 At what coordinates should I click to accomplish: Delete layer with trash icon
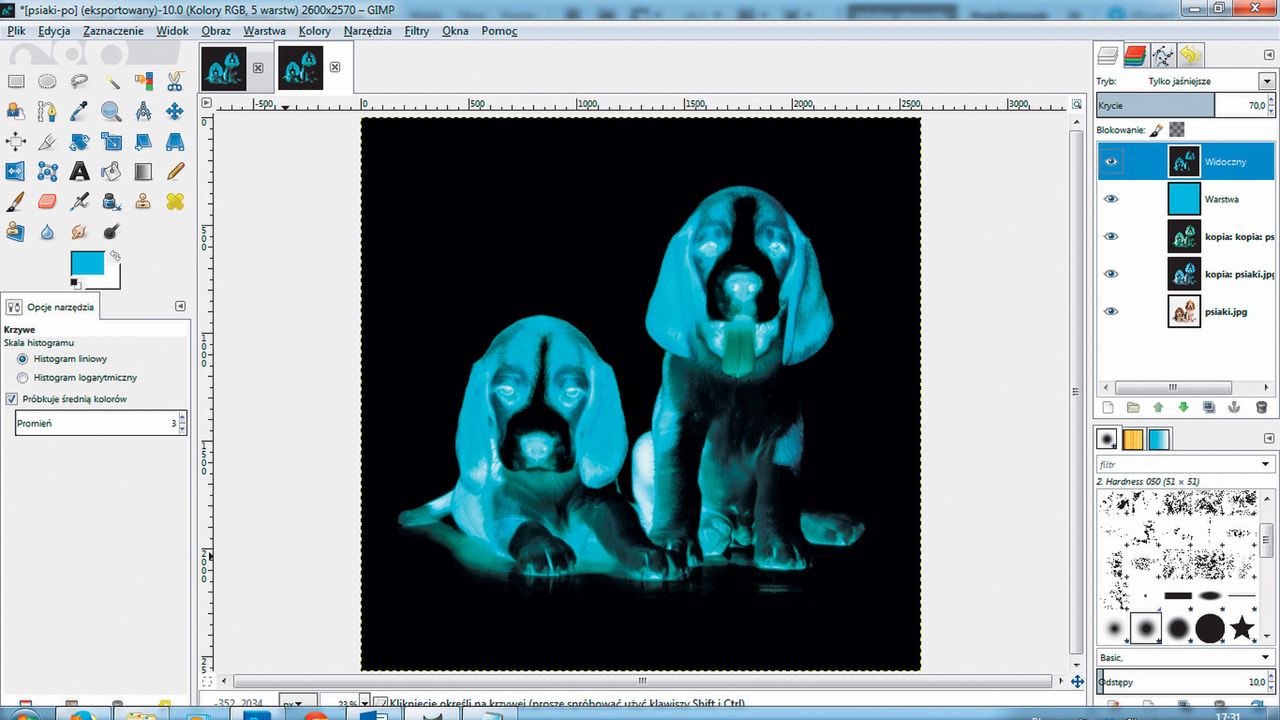[x=1261, y=407]
